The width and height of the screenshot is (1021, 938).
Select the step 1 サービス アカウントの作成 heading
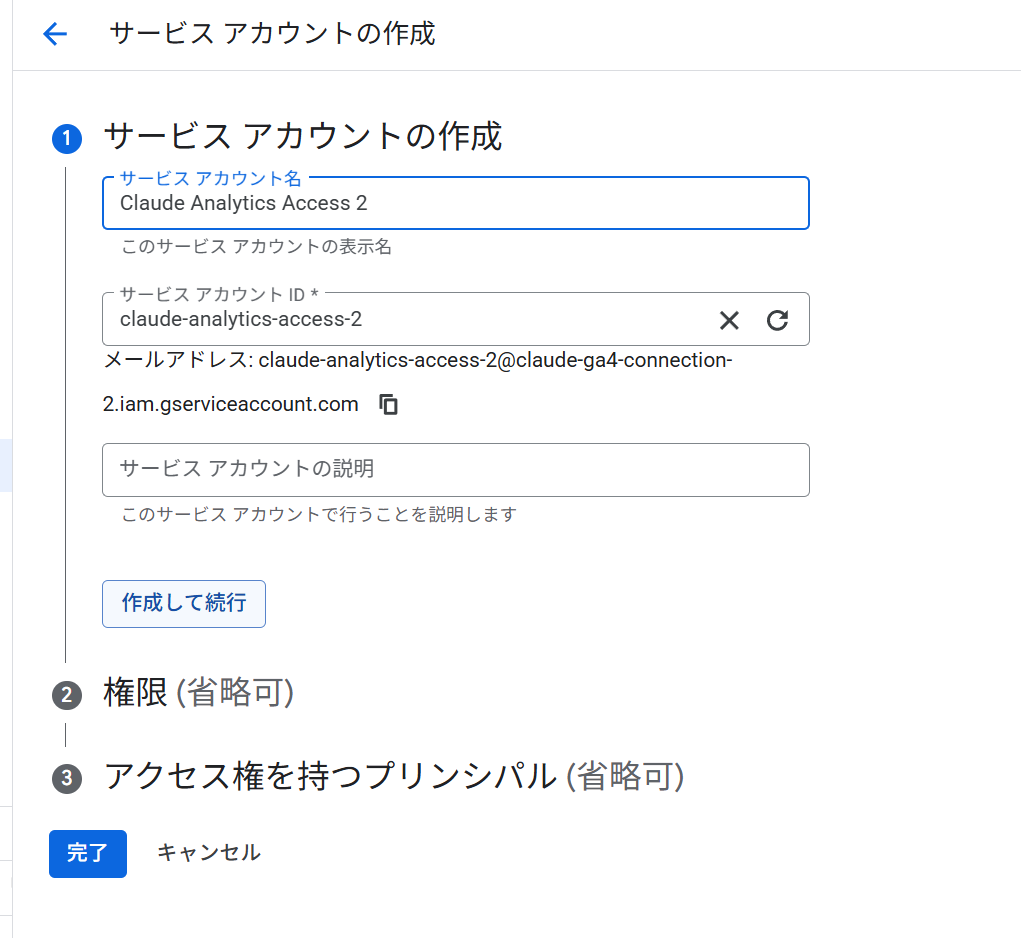point(303,137)
